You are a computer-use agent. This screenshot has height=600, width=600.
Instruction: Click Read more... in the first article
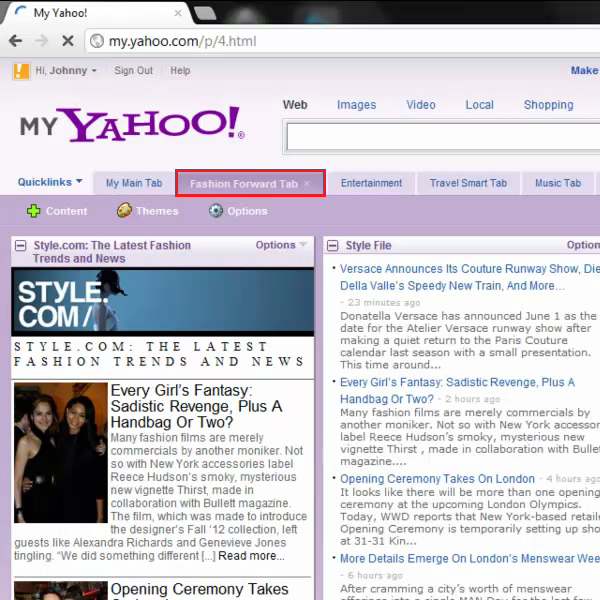click(251, 556)
